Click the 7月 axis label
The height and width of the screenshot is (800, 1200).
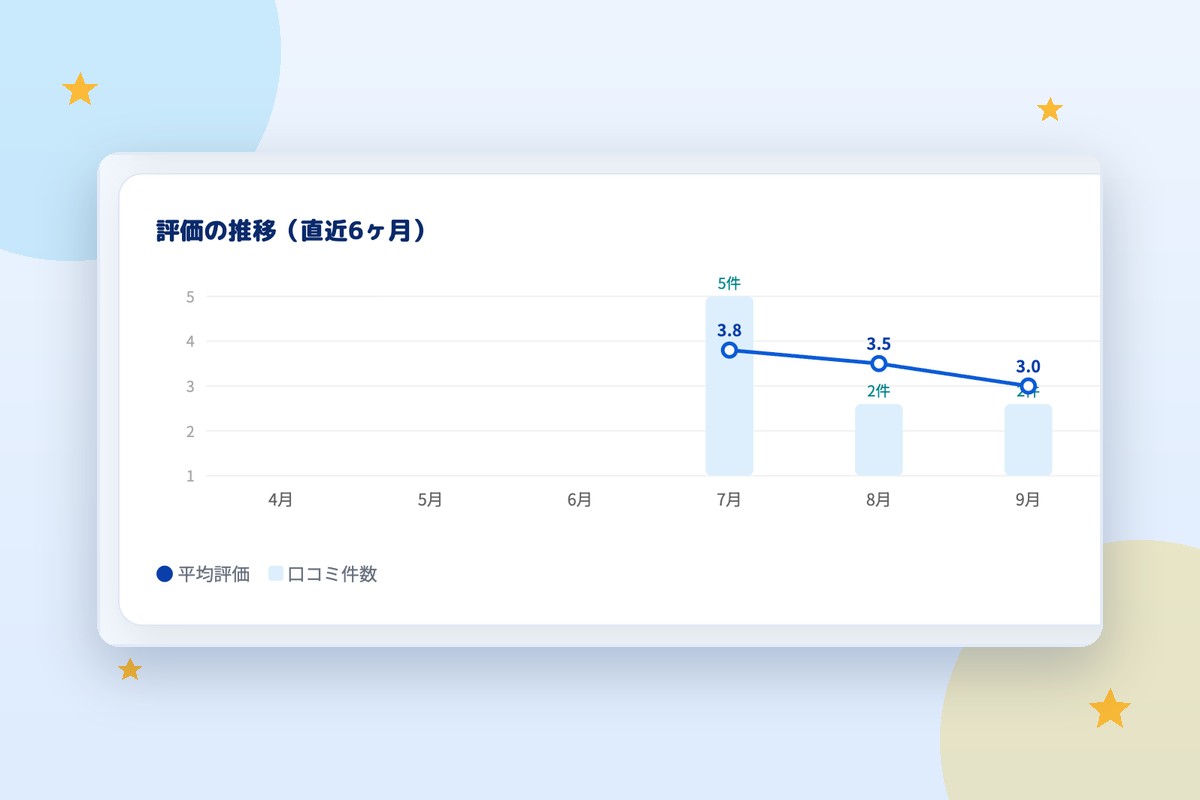(729, 500)
